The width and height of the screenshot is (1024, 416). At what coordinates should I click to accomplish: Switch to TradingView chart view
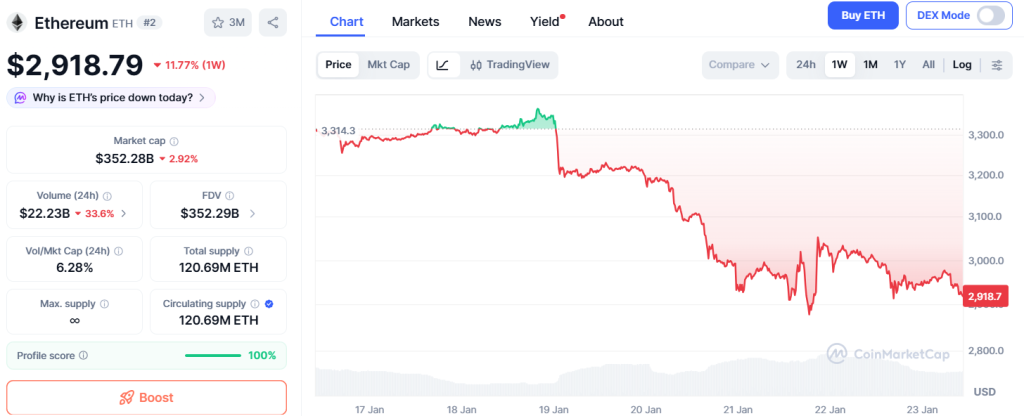tap(510, 65)
